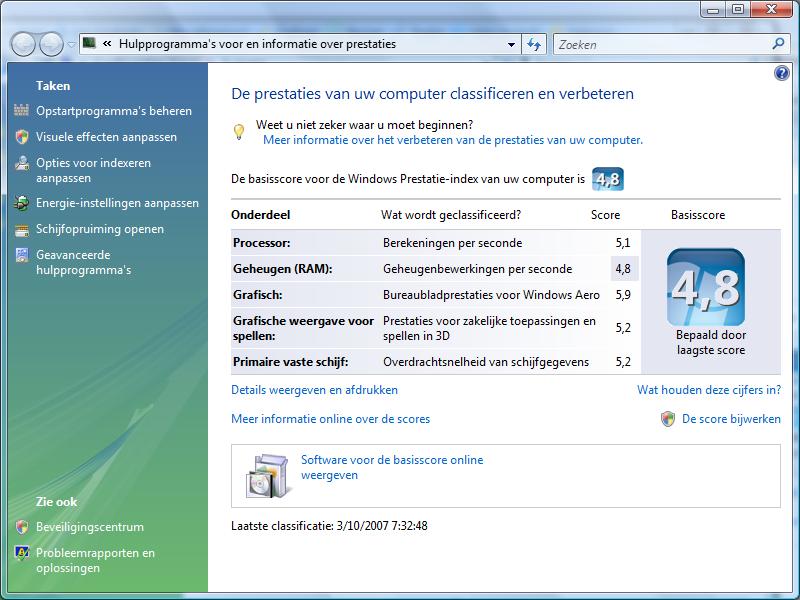Go back with the Back navigation button
Viewport: 800px width, 600px height.
click(23, 44)
